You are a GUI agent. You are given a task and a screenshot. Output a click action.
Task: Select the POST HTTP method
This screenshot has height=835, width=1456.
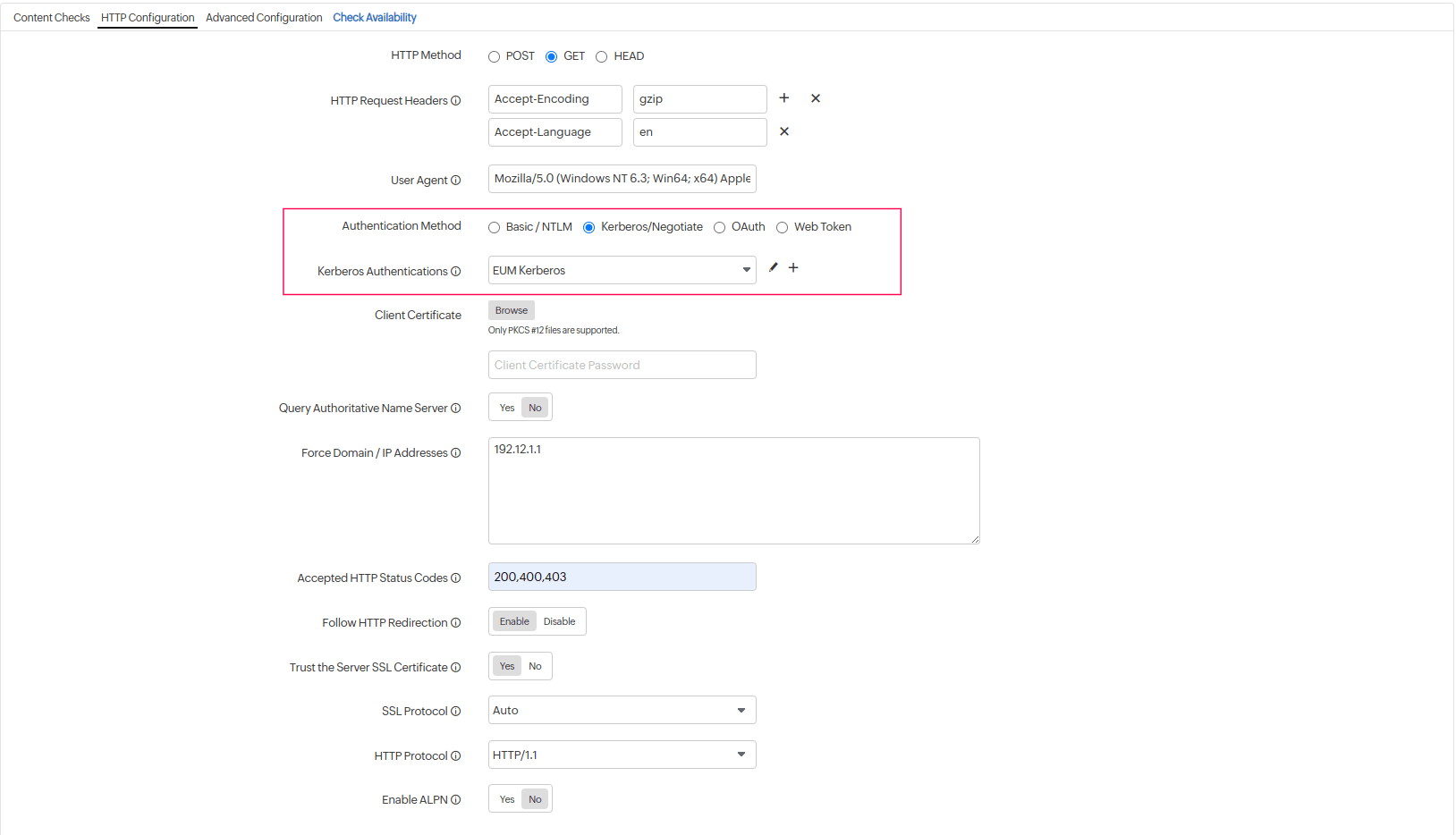point(494,55)
